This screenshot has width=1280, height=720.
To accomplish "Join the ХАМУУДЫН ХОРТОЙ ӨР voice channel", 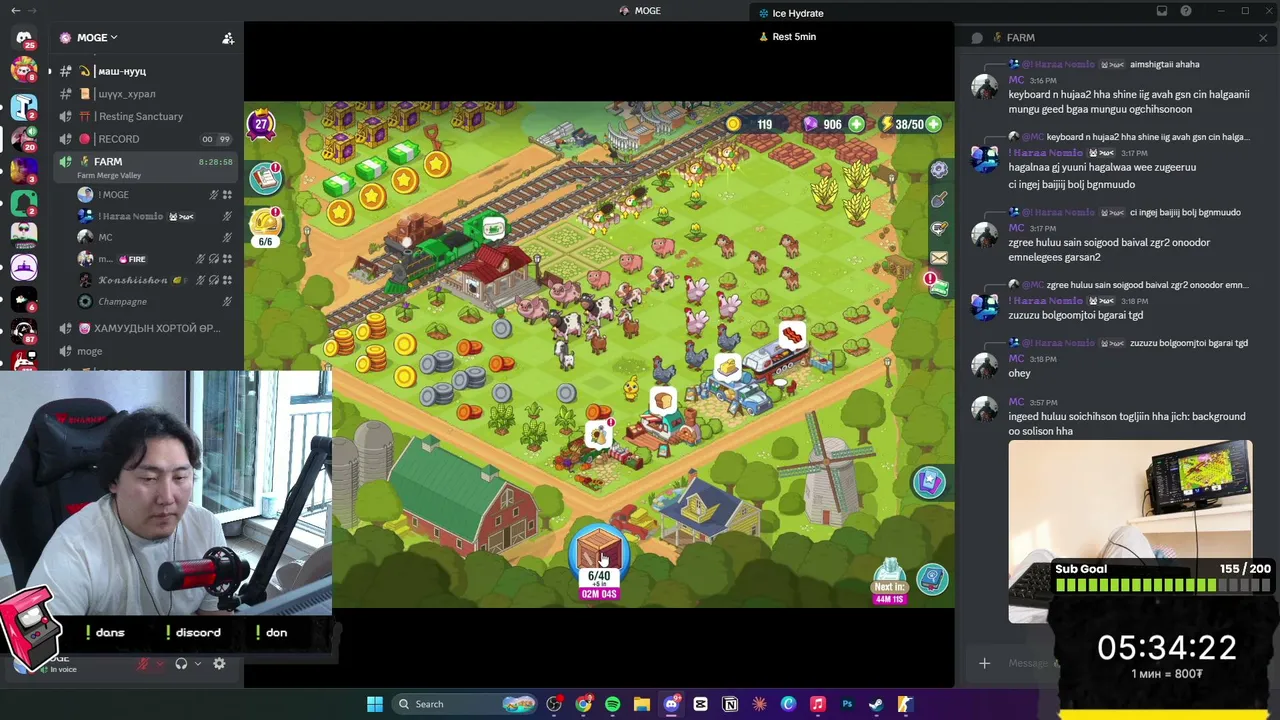I will [x=148, y=328].
